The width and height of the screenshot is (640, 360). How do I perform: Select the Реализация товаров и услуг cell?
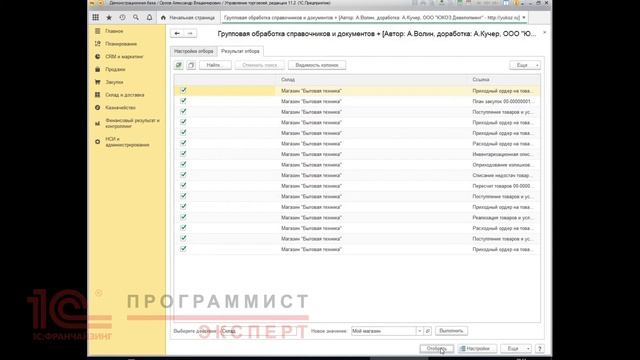(504, 218)
